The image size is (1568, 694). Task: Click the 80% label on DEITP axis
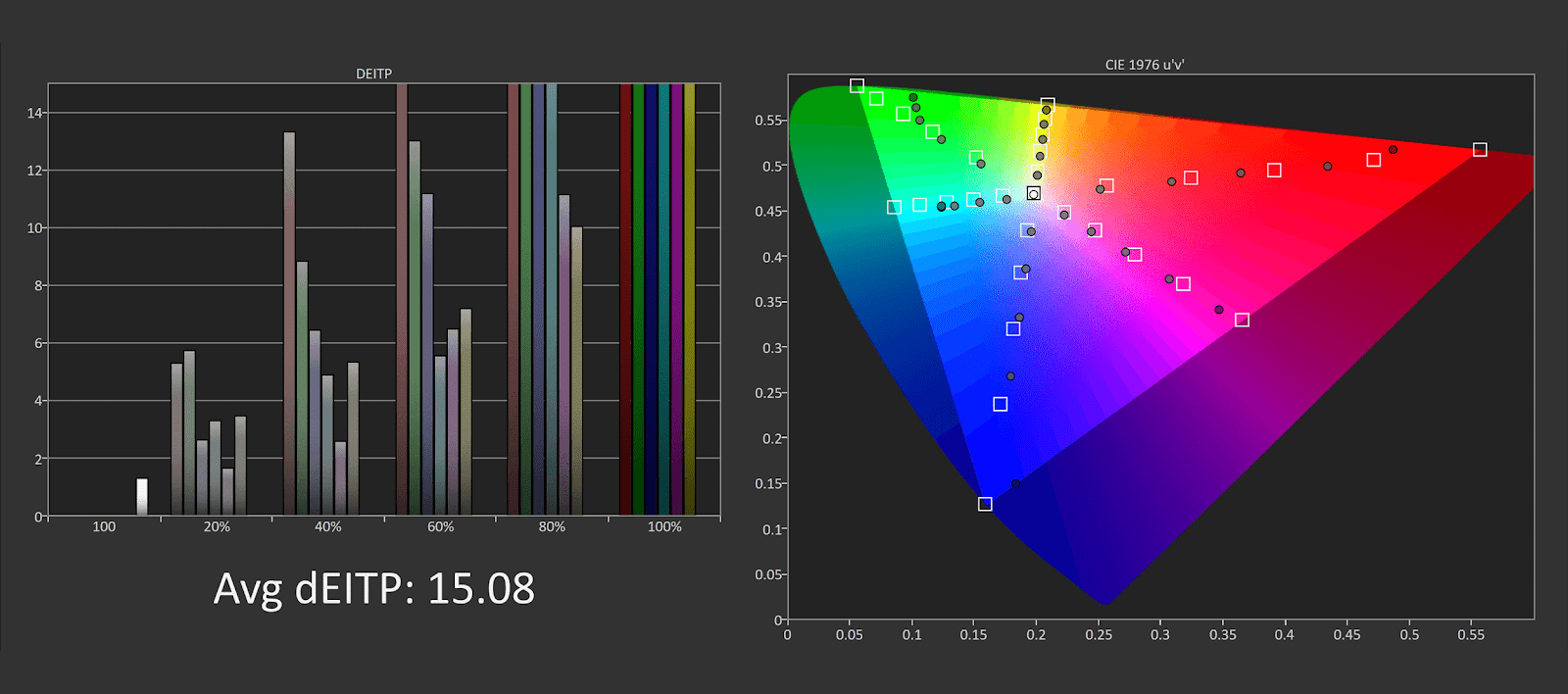pyautogui.click(x=552, y=527)
